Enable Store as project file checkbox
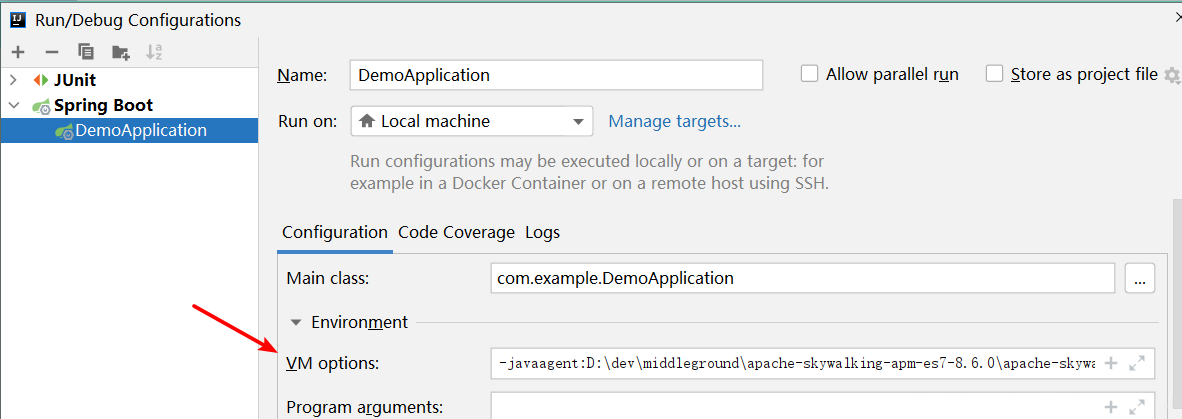This screenshot has width=1182, height=419. 994,74
